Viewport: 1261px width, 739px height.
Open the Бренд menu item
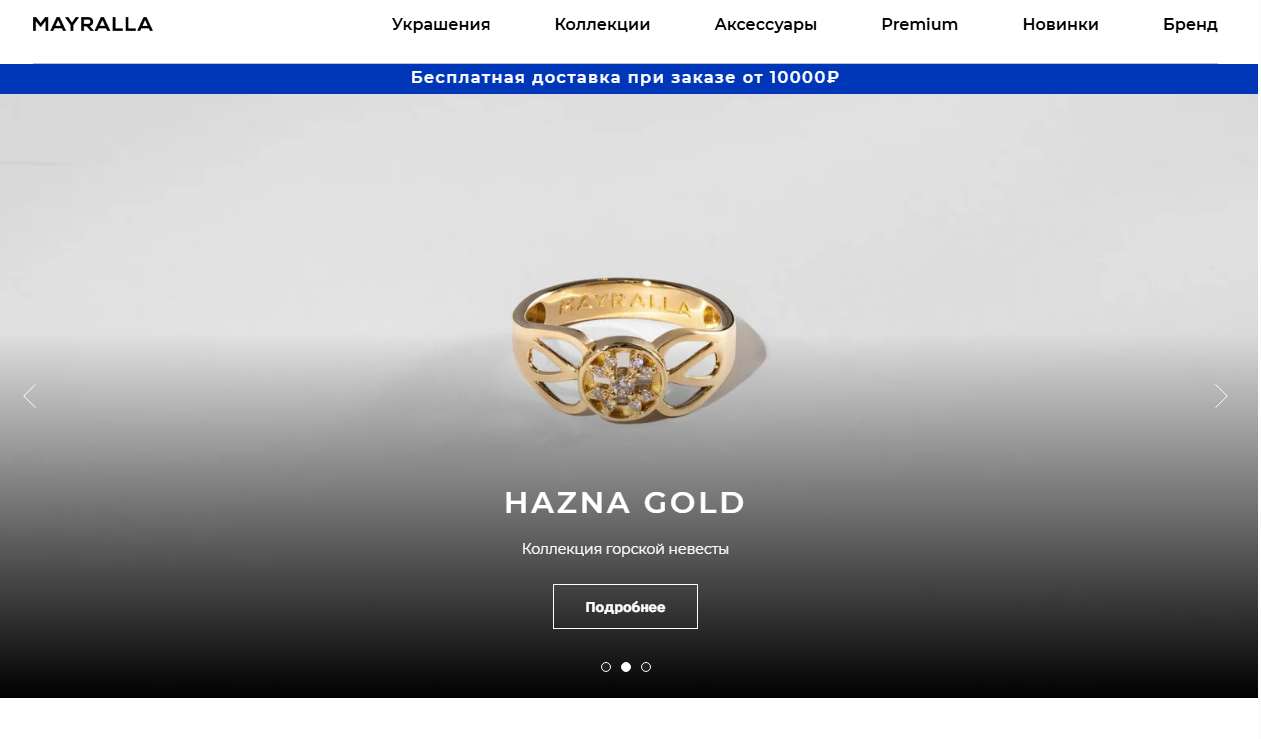(x=1190, y=25)
